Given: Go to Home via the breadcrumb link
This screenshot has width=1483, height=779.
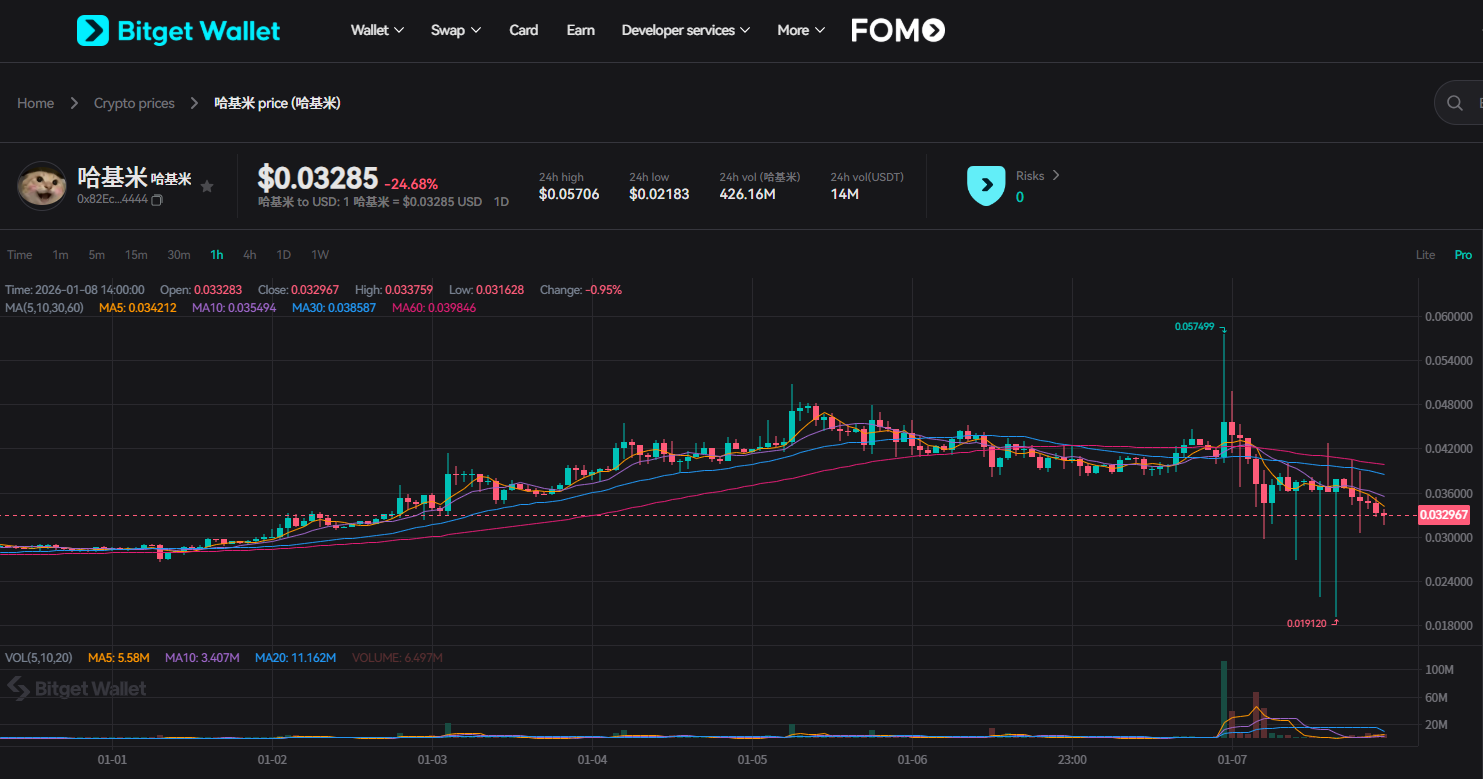Looking at the screenshot, I should [35, 102].
